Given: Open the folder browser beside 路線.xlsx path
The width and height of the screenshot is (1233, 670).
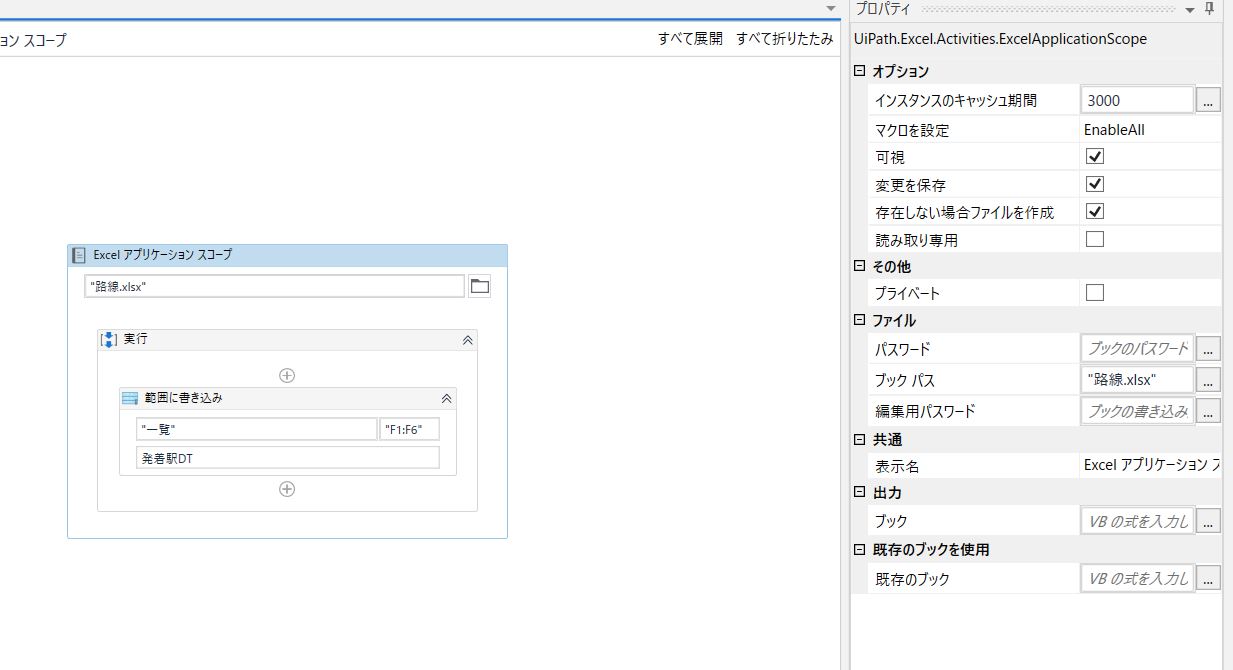Looking at the screenshot, I should (x=479, y=285).
